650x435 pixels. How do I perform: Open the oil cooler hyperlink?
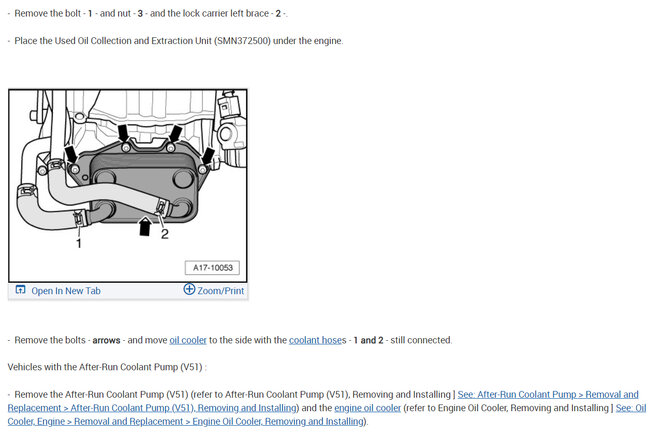(x=188, y=340)
